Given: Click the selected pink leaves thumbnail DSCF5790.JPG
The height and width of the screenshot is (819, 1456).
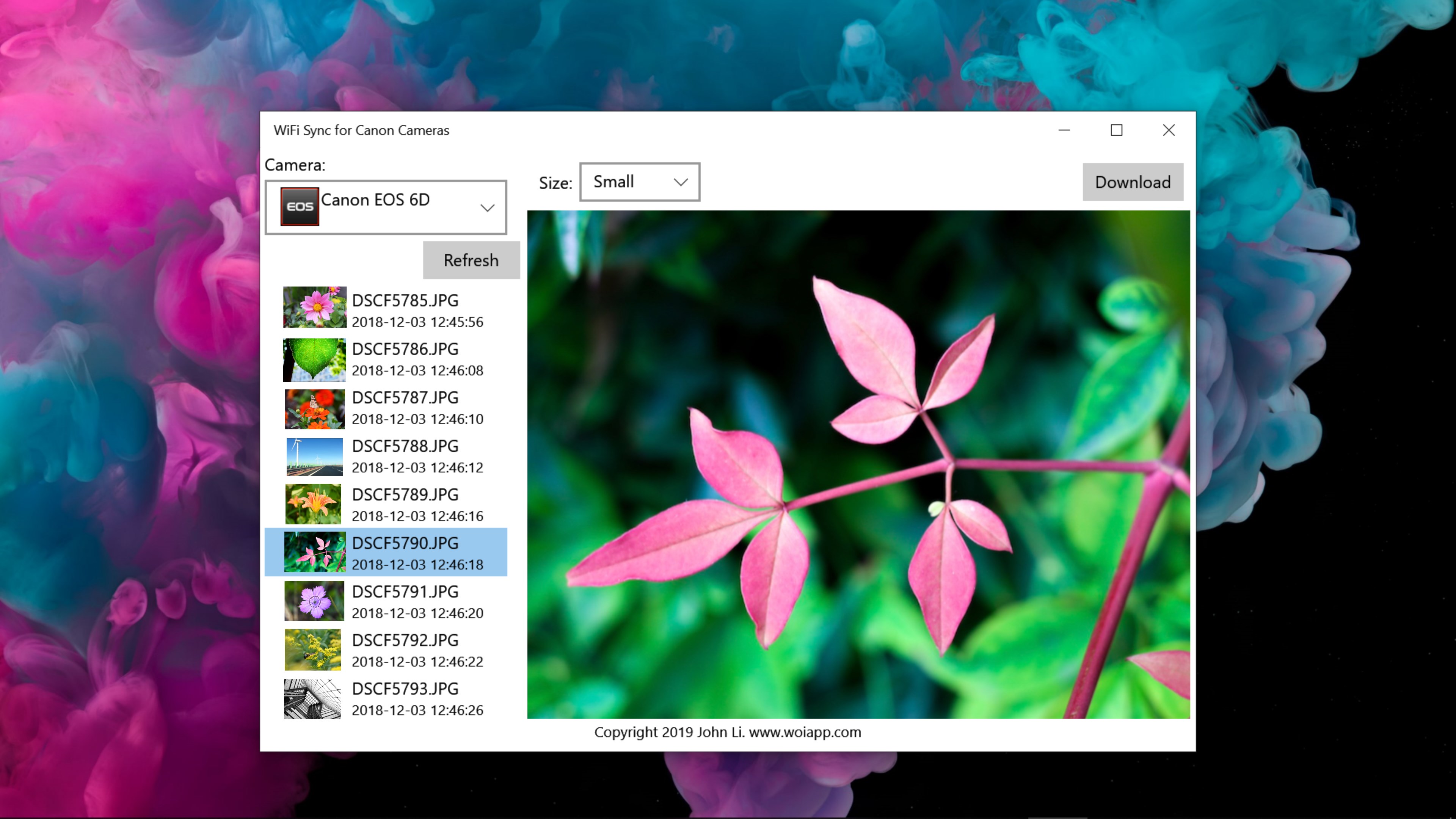Looking at the screenshot, I should click(x=314, y=552).
